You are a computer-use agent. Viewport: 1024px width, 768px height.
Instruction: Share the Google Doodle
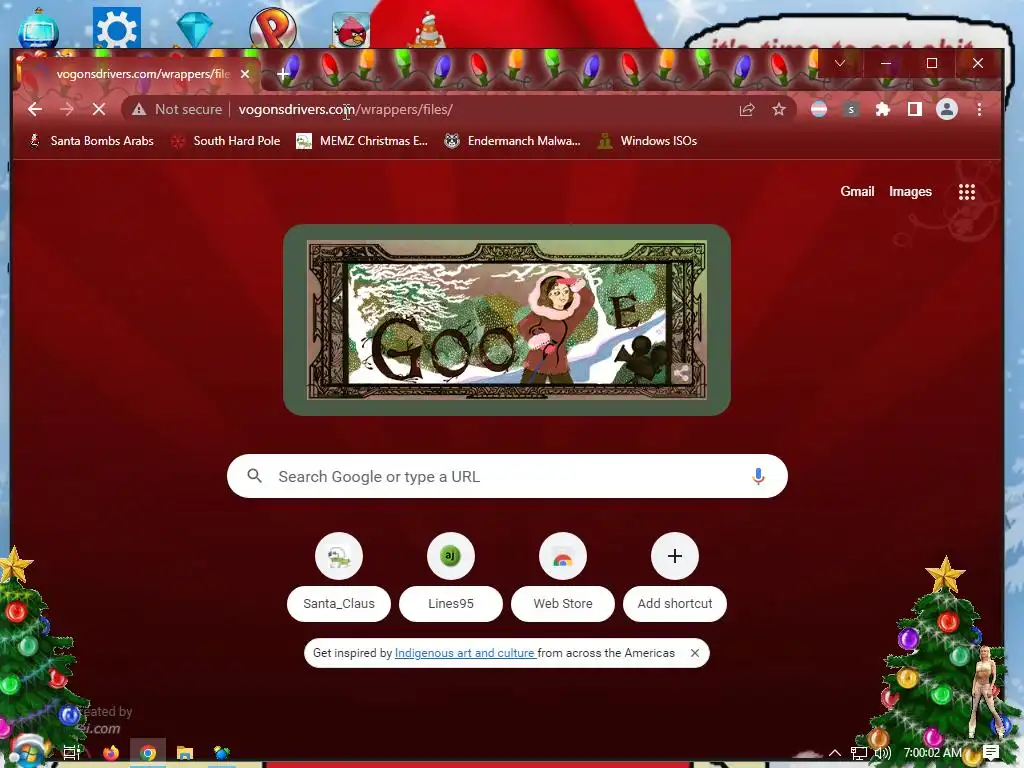coord(681,374)
